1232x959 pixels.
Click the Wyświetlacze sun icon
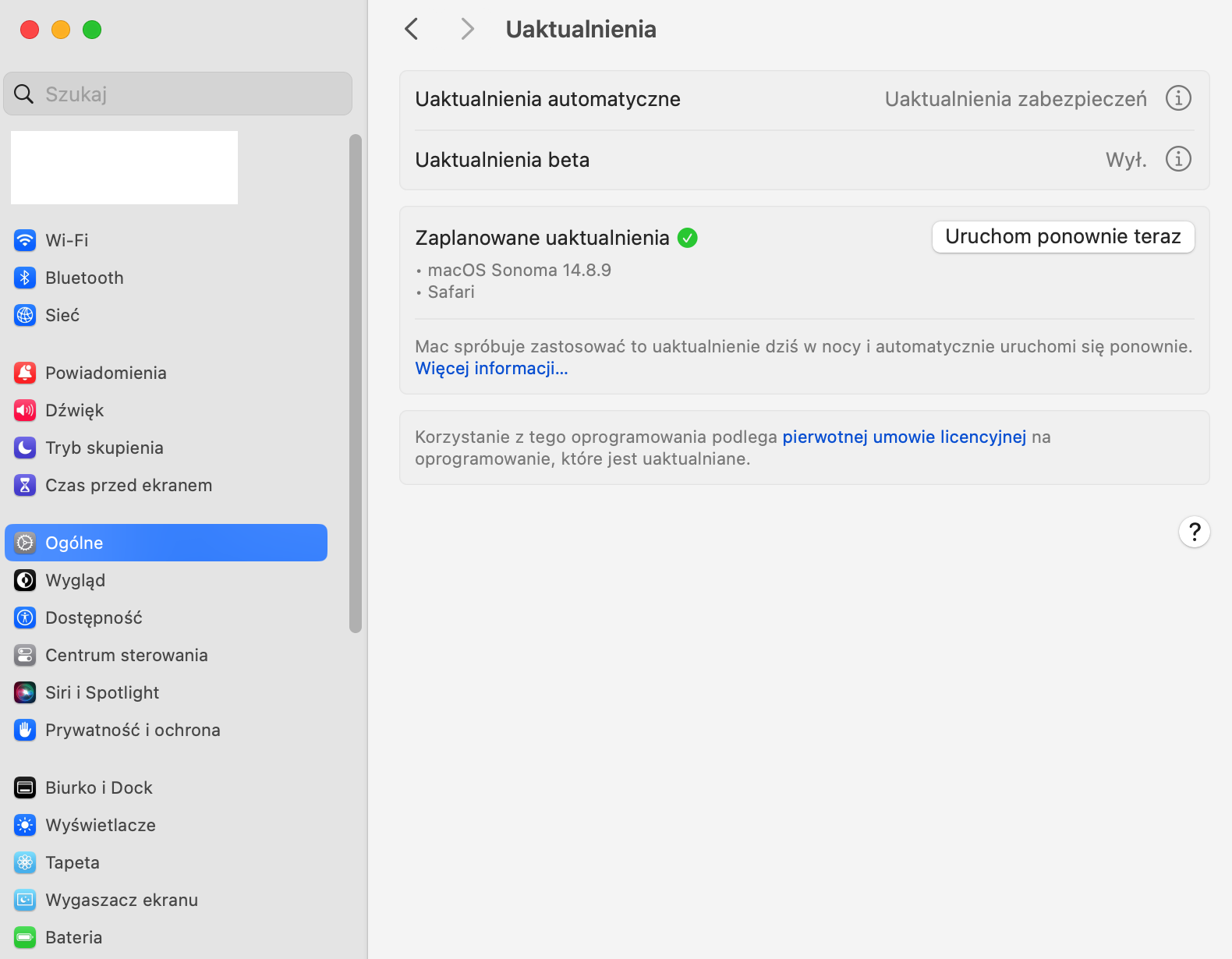click(25, 825)
